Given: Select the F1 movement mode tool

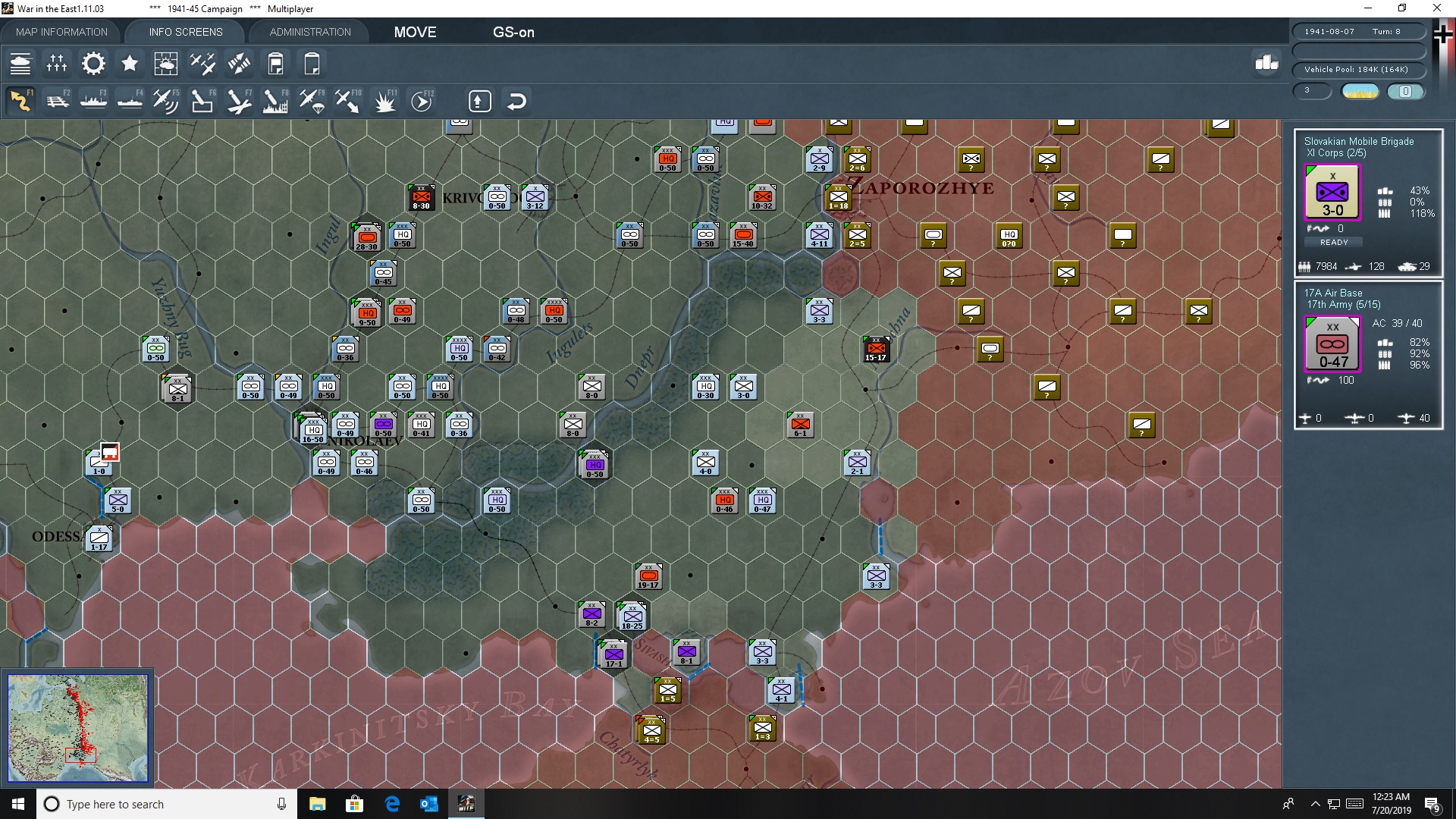Looking at the screenshot, I should coord(20,100).
